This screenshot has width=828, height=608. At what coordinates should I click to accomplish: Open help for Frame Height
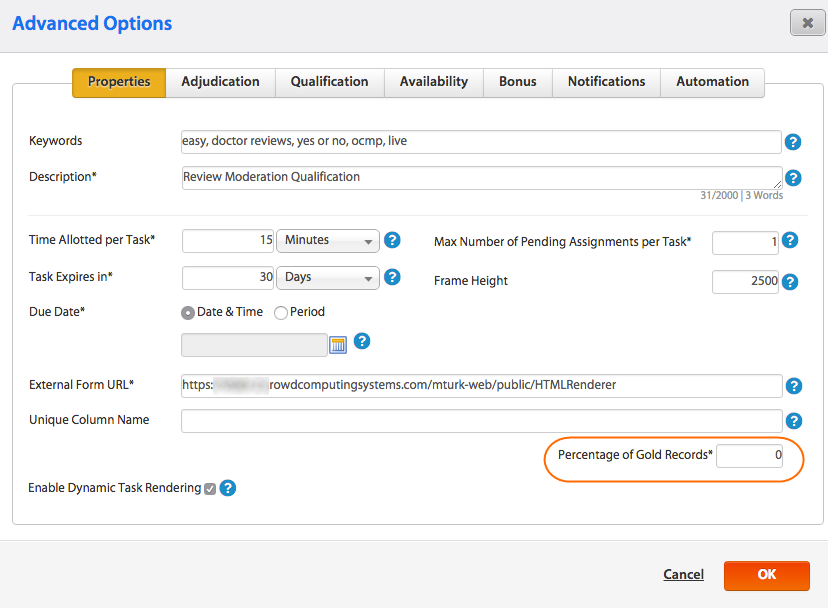[x=789, y=282]
